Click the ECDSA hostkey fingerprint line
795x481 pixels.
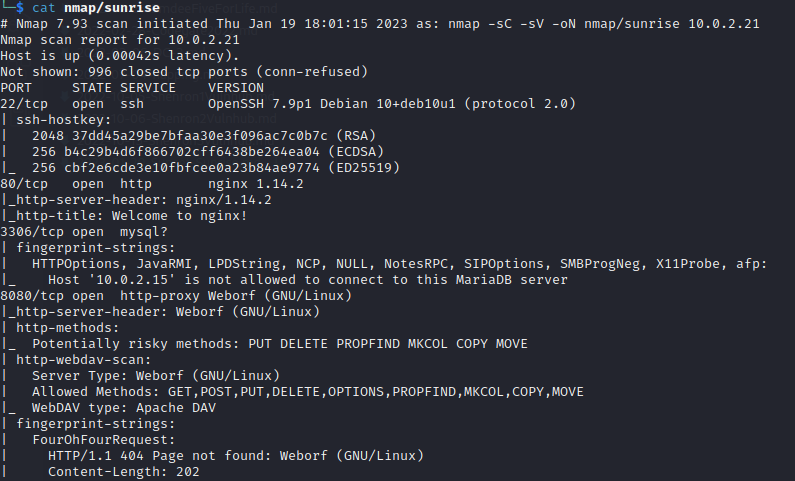click(x=208, y=152)
